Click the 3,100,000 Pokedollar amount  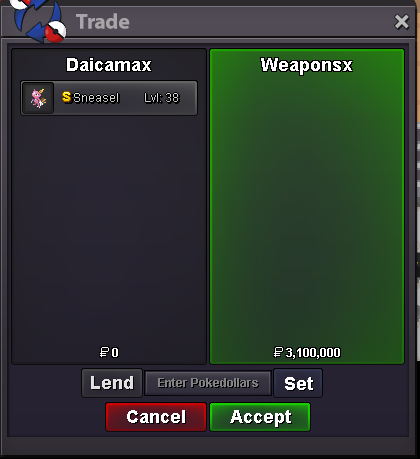(x=313, y=353)
